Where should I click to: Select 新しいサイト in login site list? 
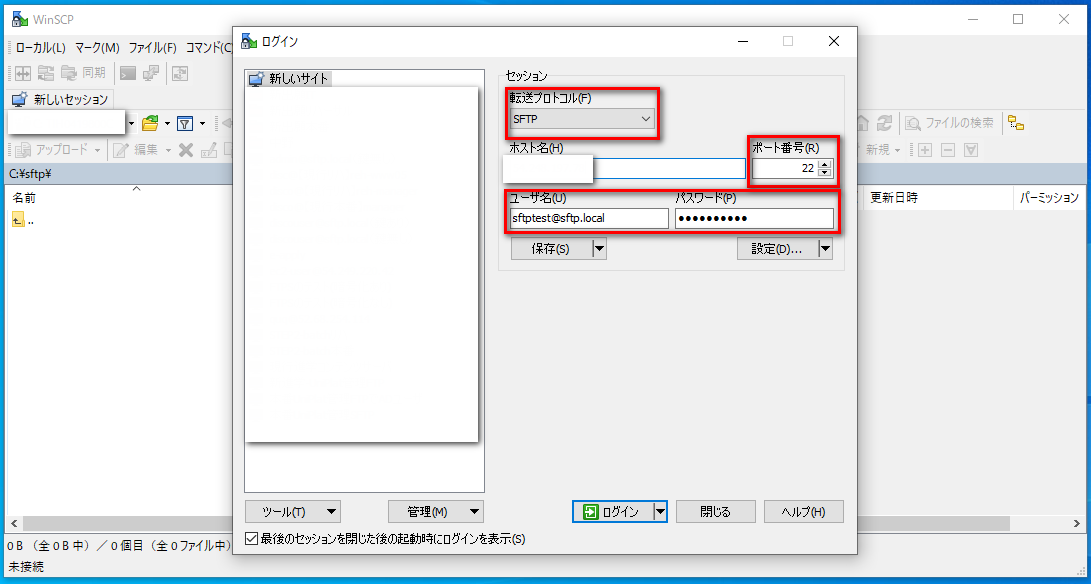289,79
